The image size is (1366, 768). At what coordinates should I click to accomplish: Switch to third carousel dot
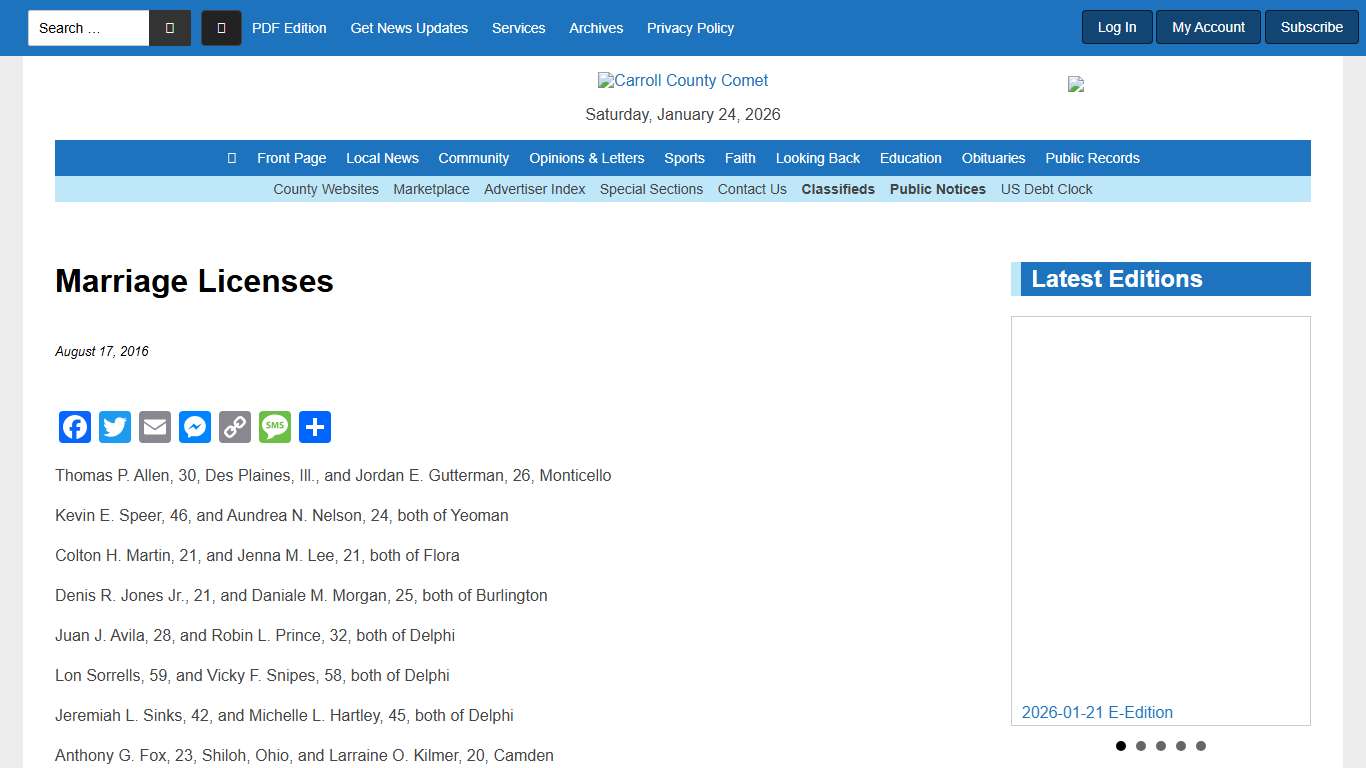(x=1161, y=746)
